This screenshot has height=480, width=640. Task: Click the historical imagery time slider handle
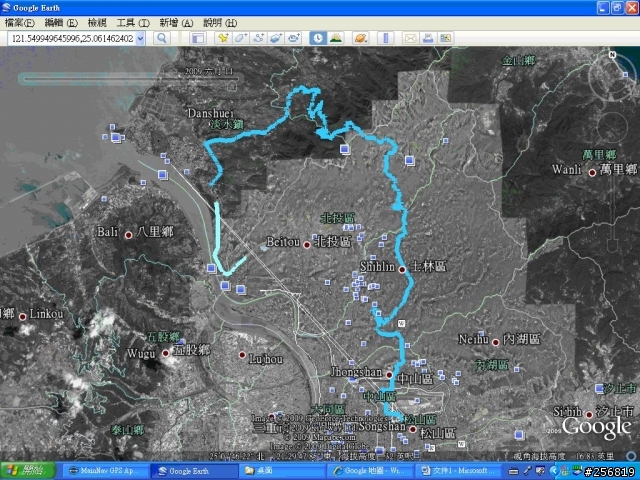pyautogui.click(x=232, y=84)
